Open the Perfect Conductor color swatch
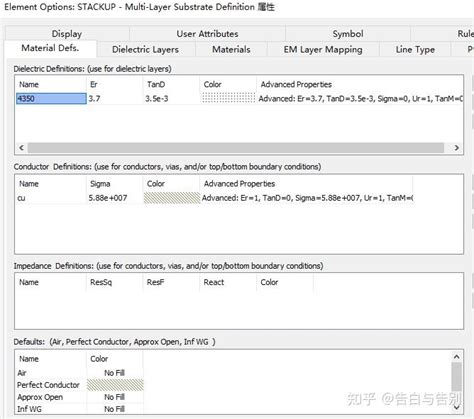The height and width of the screenshot is (419, 474). (x=115, y=385)
